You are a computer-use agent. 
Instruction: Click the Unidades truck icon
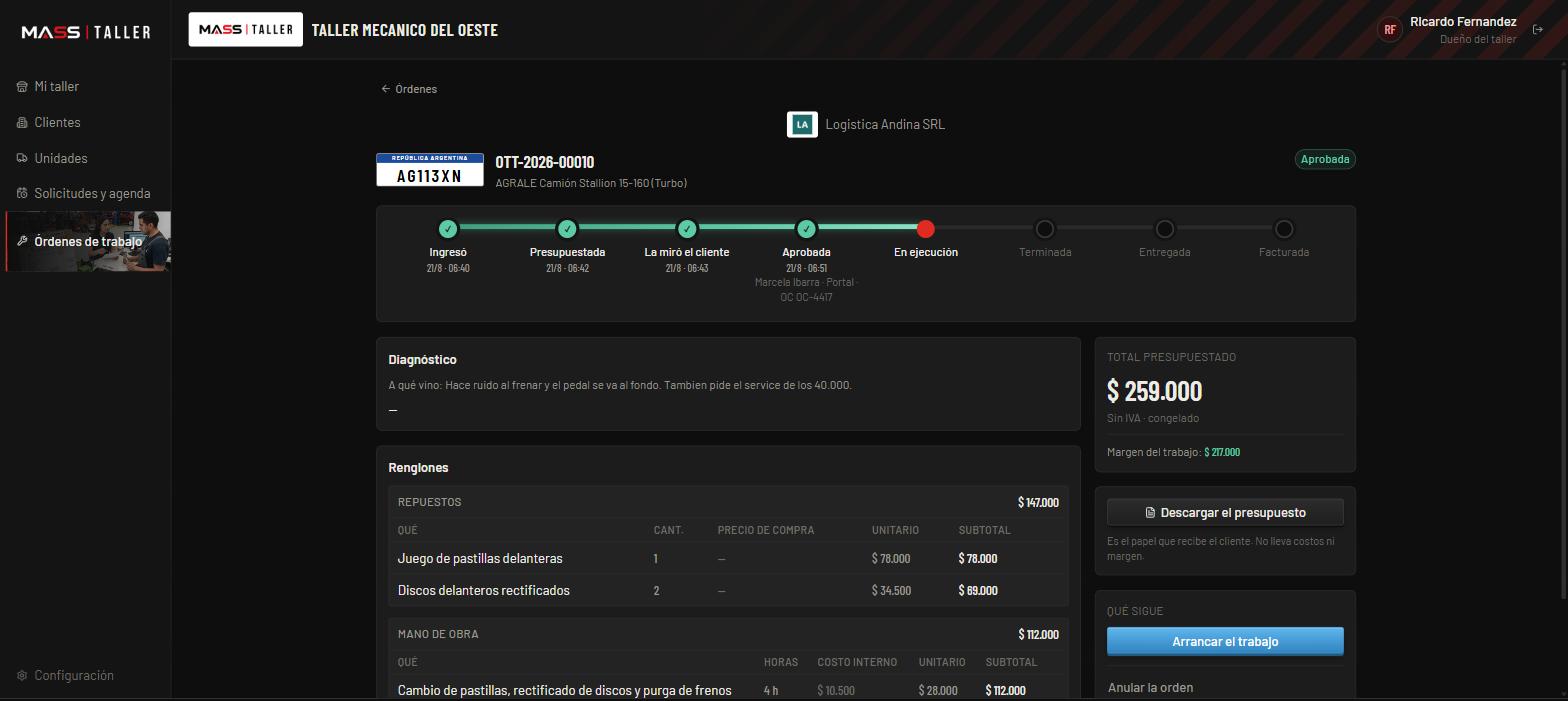tap(22, 158)
